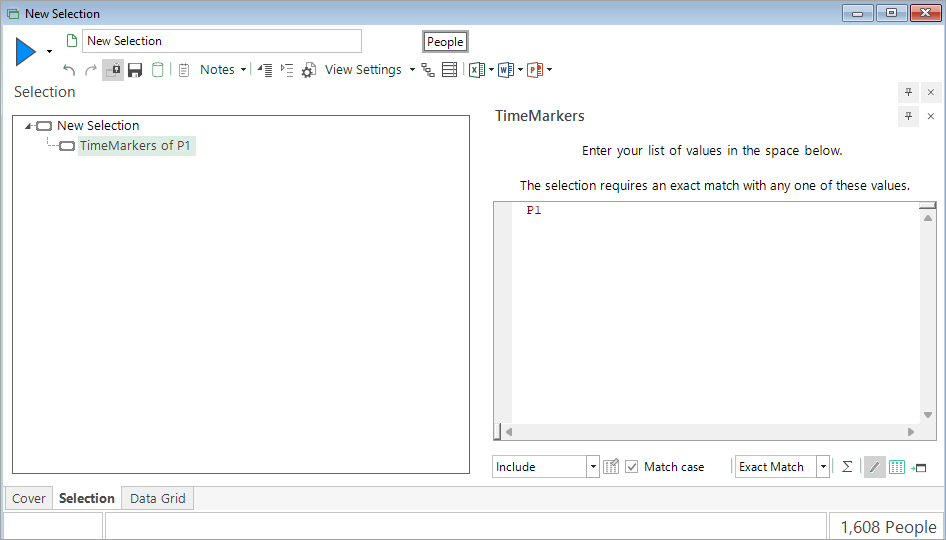946x540 pixels.
Task: Open the Notes clipboard icon
Action: click(x=184, y=70)
